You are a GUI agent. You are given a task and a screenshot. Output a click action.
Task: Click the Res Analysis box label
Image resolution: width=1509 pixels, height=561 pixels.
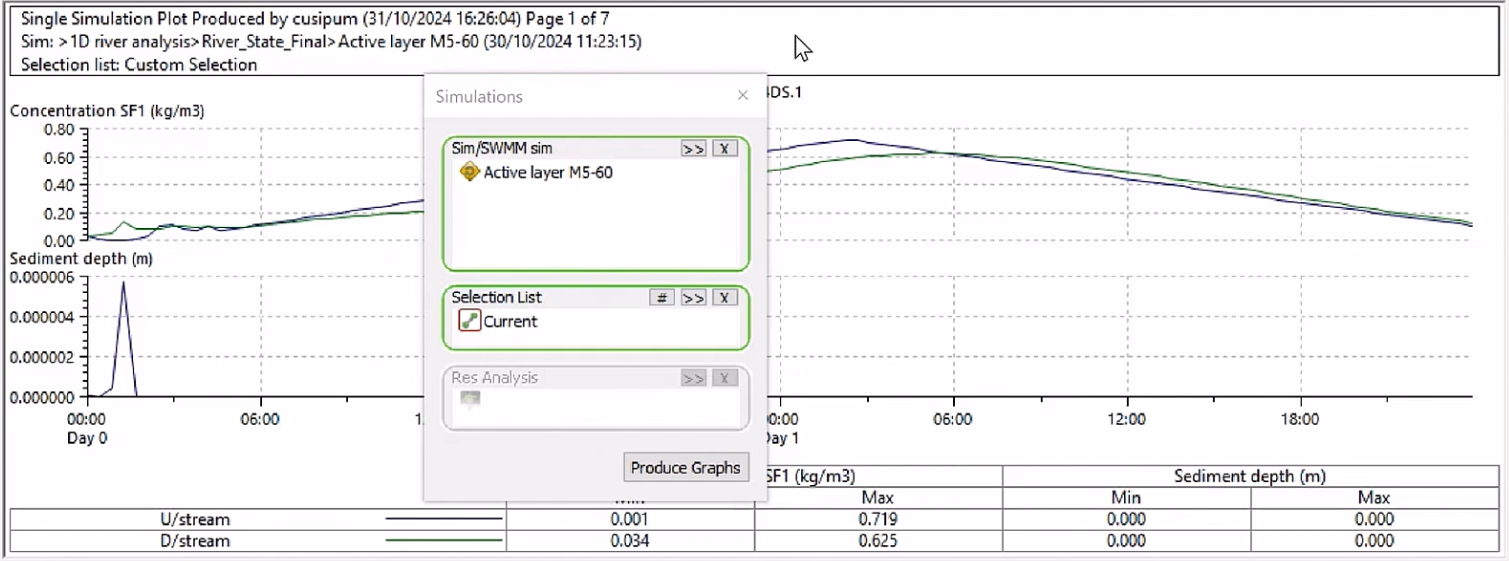[x=494, y=378]
